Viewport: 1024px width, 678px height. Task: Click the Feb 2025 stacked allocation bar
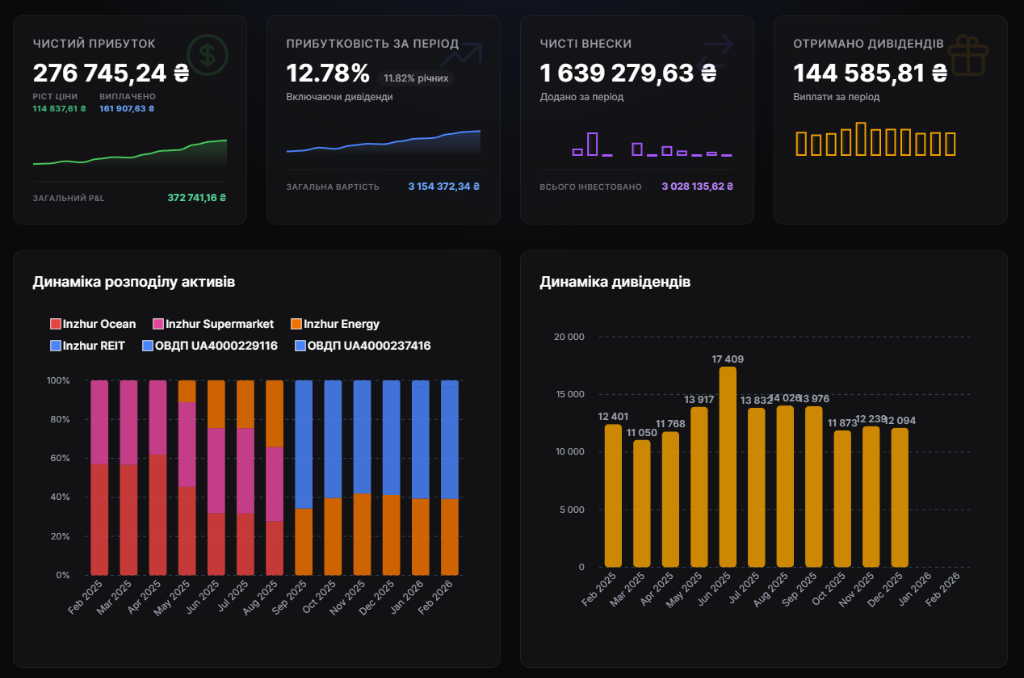tap(99, 477)
